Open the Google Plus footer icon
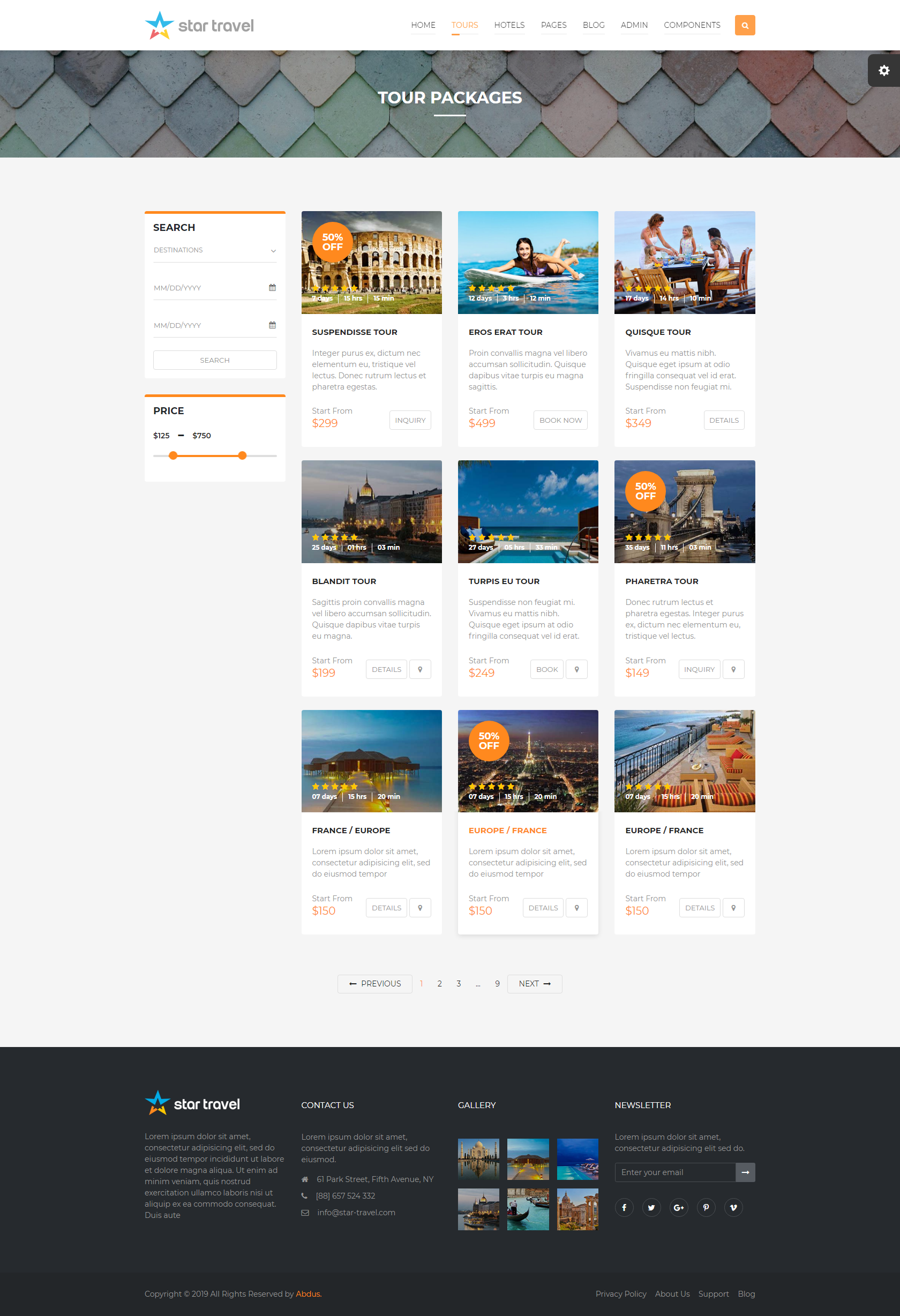Viewport: 900px width, 1316px height. click(679, 1207)
